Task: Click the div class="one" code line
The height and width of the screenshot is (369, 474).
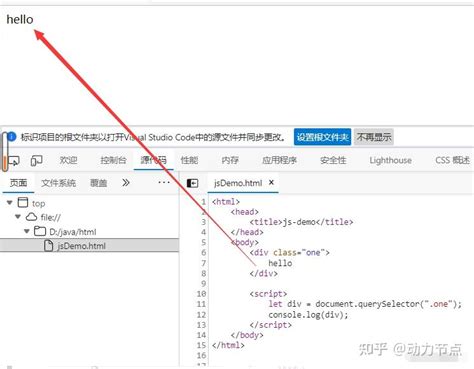Action: [290, 253]
